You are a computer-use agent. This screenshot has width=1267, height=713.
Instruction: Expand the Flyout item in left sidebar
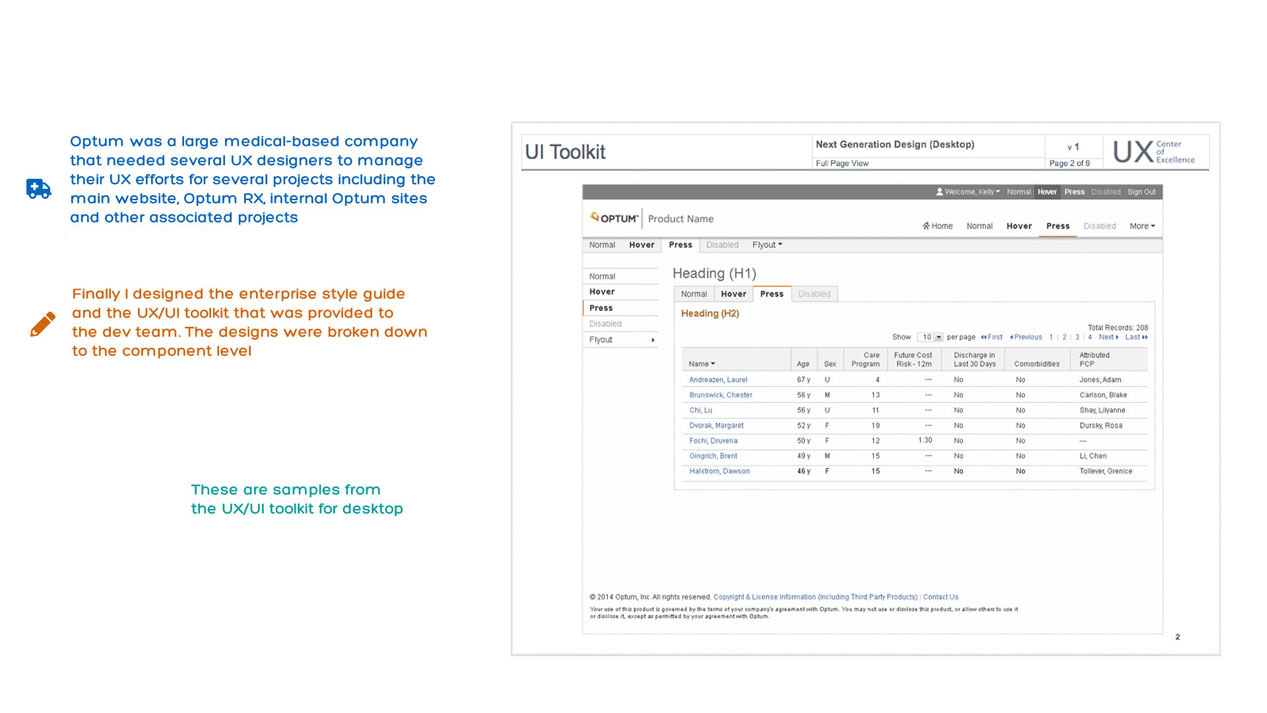620,340
